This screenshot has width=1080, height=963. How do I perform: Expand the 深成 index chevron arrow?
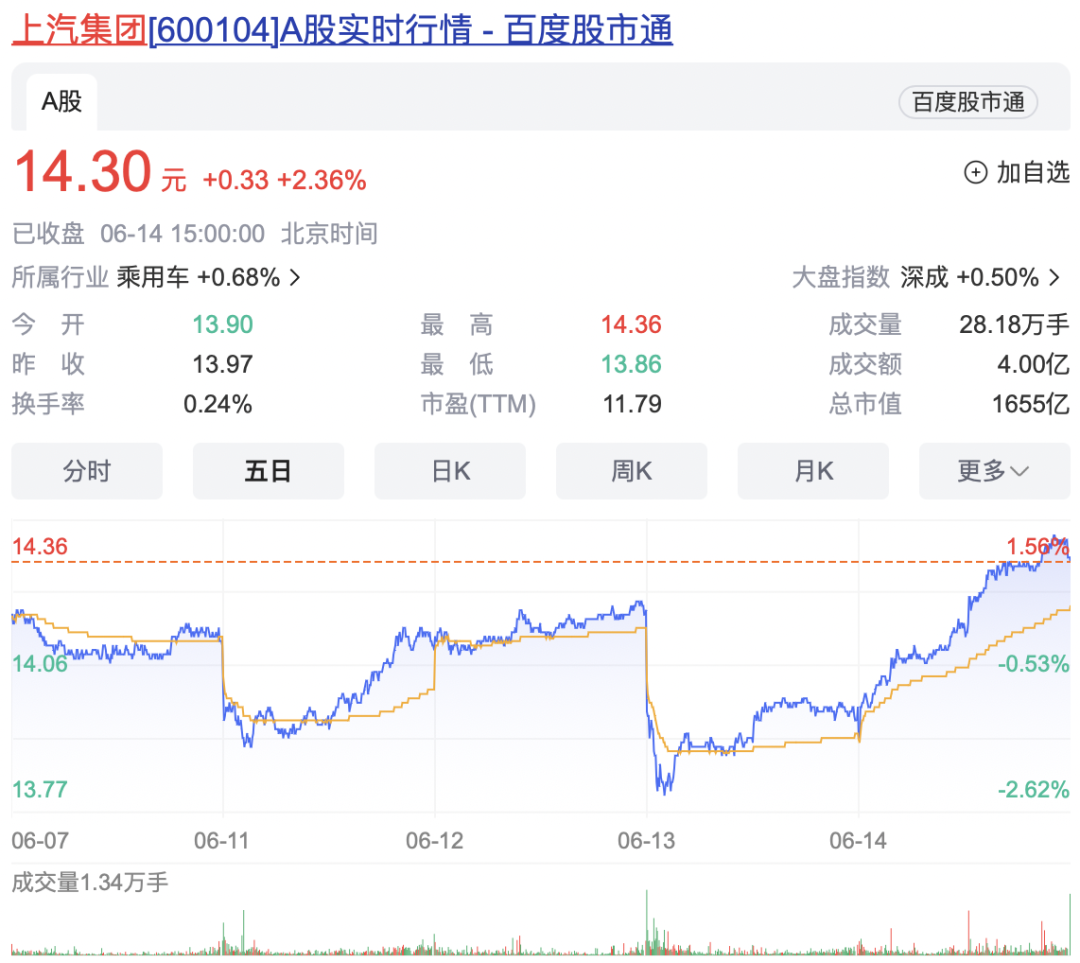click(x=1055, y=278)
